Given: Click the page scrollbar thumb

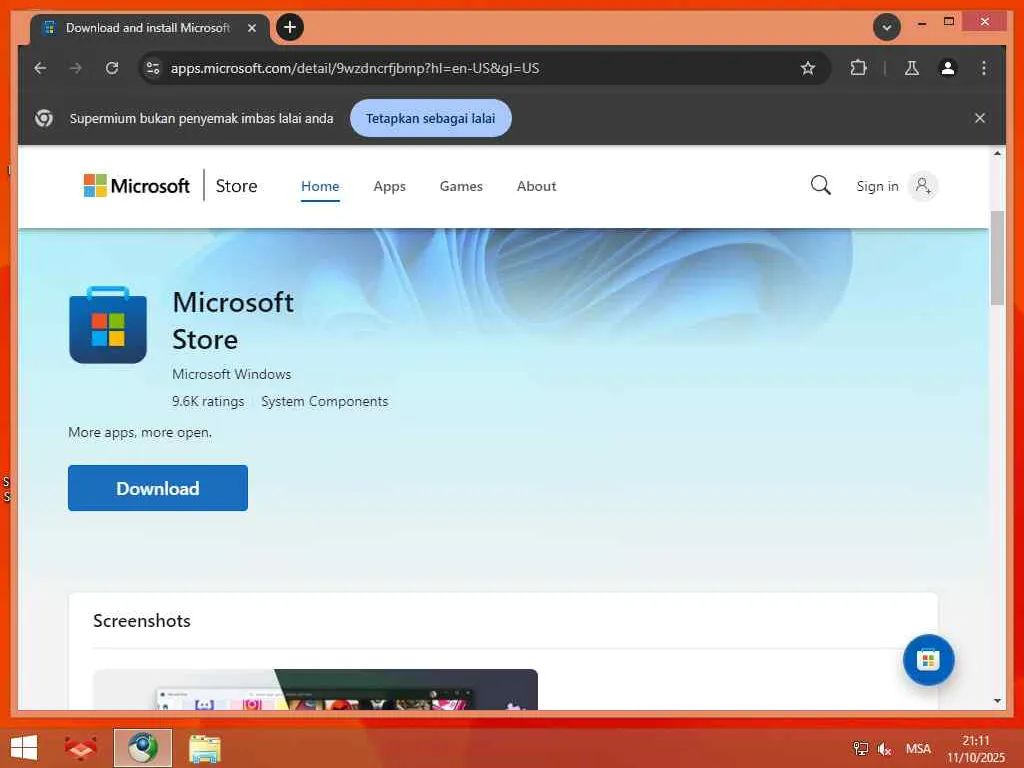Looking at the screenshot, I should [997, 258].
